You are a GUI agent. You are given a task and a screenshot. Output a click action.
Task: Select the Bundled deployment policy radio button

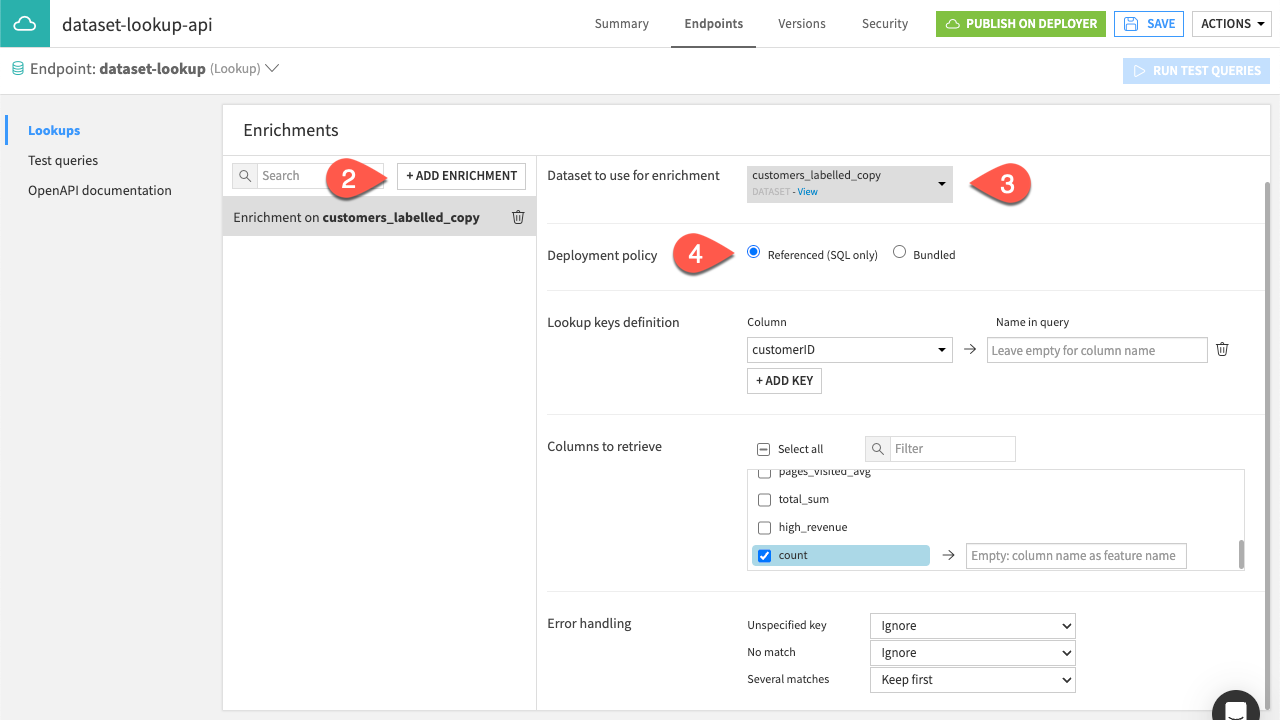(x=899, y=252)
